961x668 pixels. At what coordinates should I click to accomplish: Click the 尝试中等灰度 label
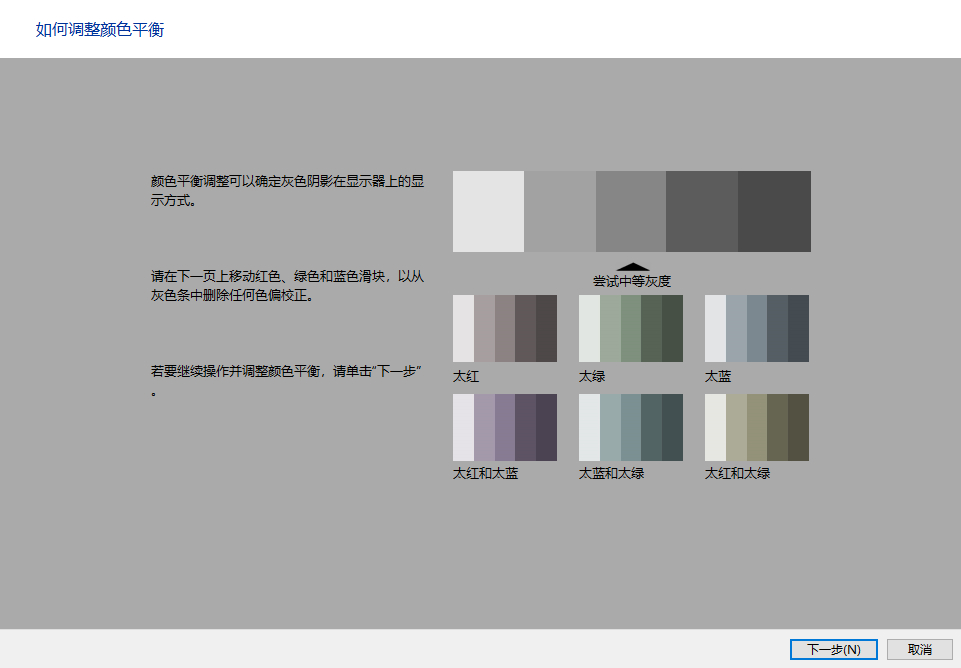(631, 282)
